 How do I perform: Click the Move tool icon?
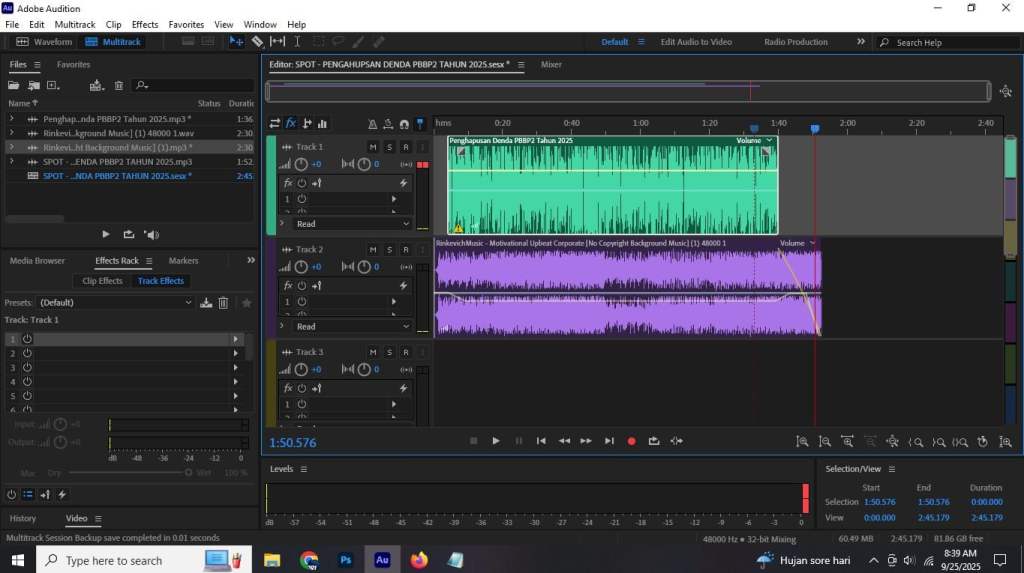coord(236,42)
